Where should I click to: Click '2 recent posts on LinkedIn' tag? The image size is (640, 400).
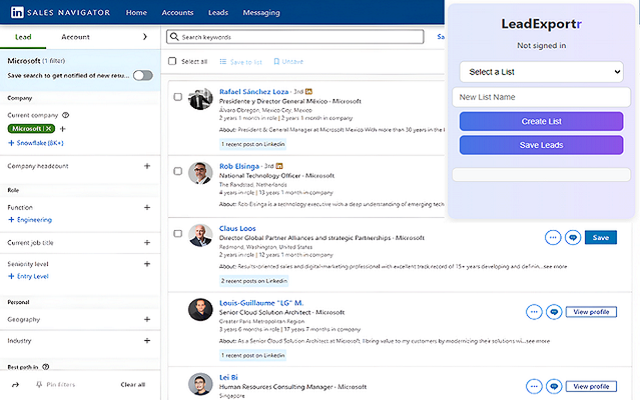pos(254,281)
